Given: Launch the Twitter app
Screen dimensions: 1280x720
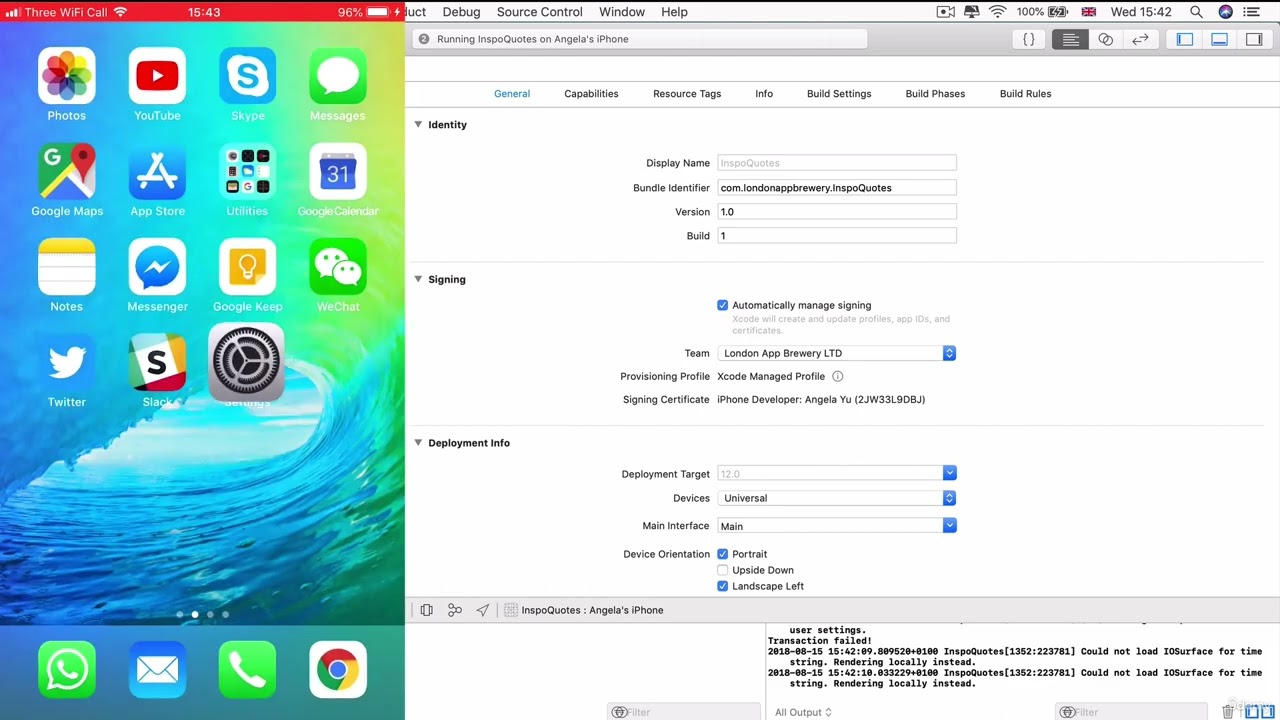Looking at the screenshot, I should pyautogui.click(x=67, y=362).
